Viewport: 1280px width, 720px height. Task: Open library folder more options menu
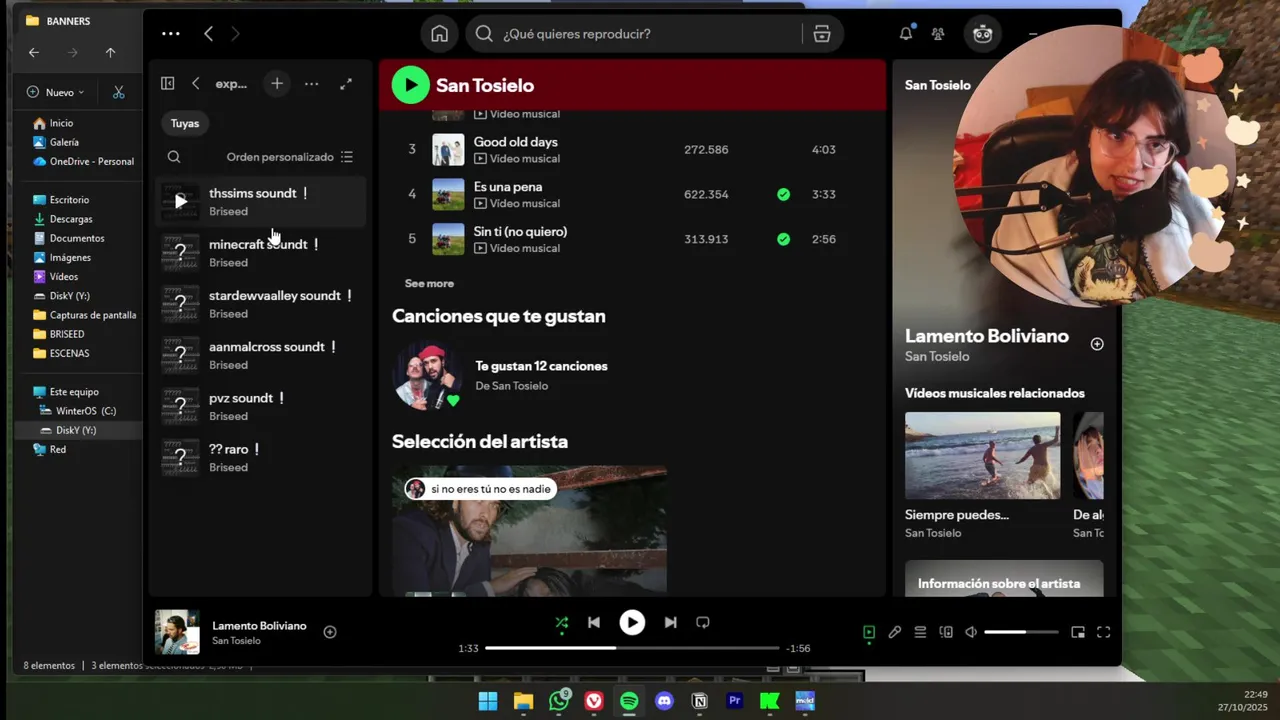[312, 84]
